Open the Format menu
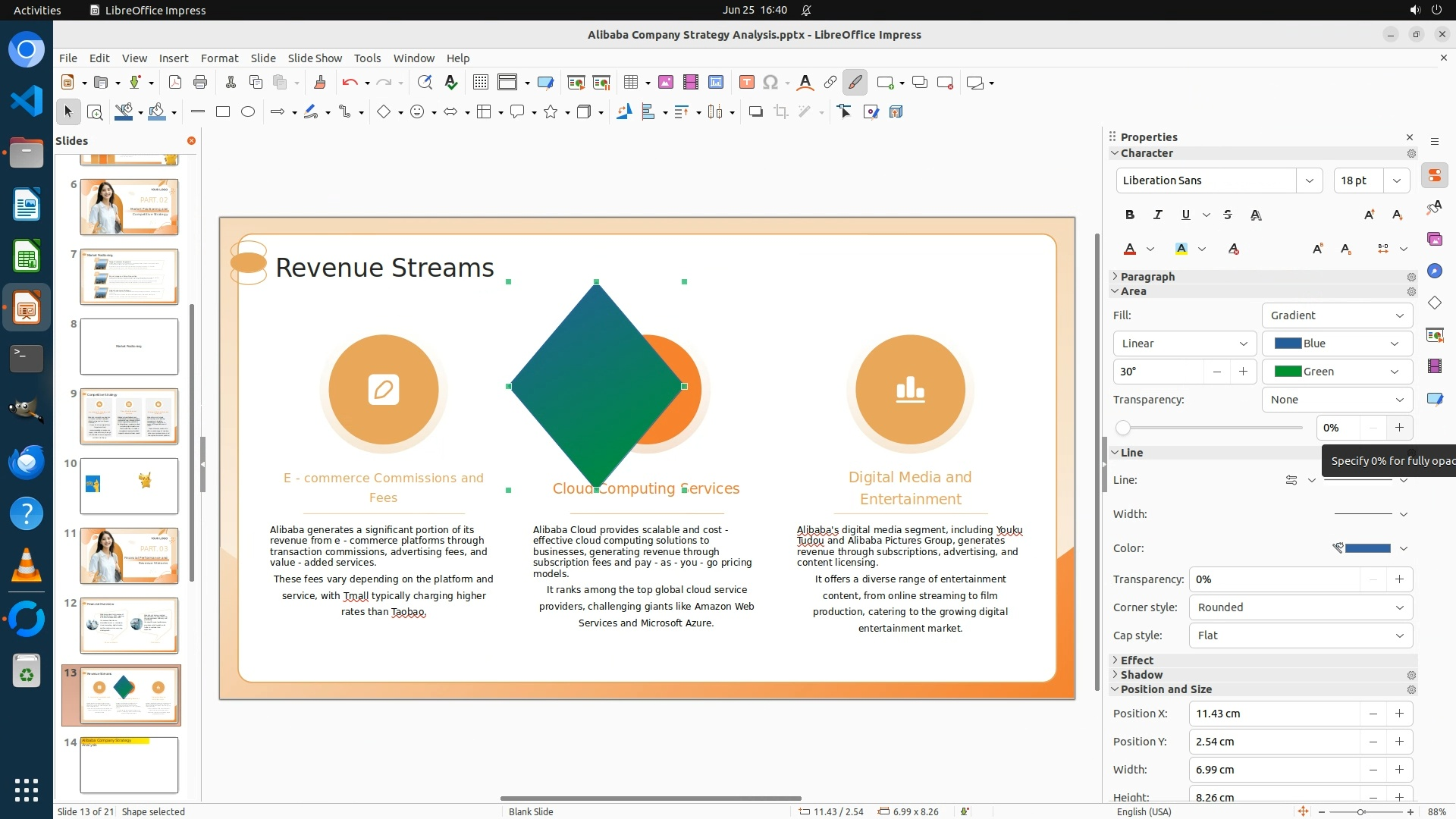 pos(219,58)
